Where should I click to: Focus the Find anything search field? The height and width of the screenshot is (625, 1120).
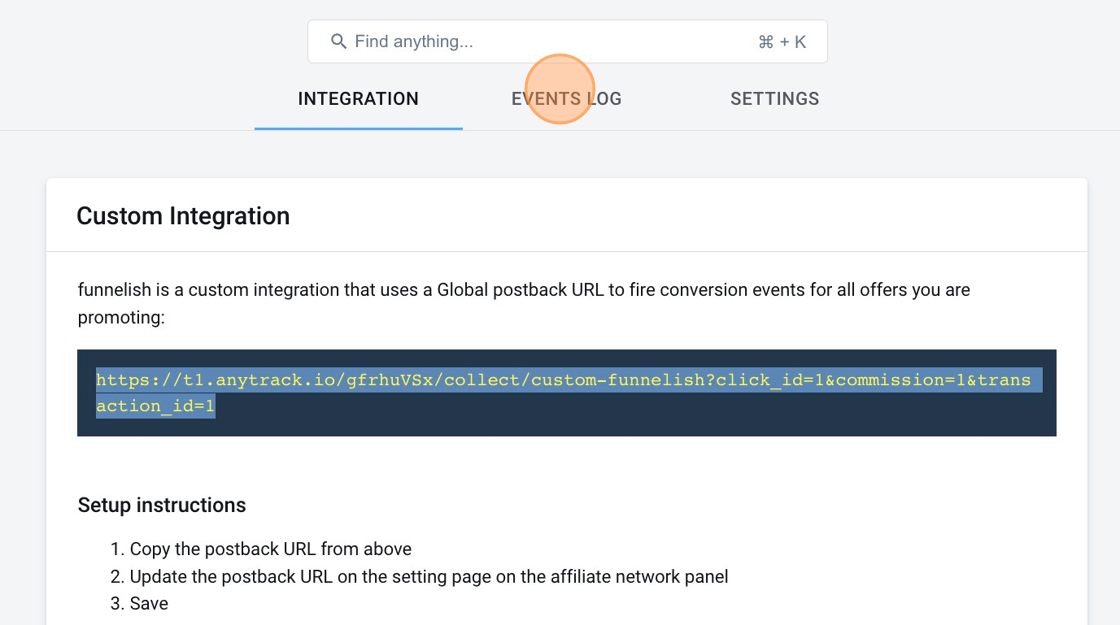coord(567,41)
